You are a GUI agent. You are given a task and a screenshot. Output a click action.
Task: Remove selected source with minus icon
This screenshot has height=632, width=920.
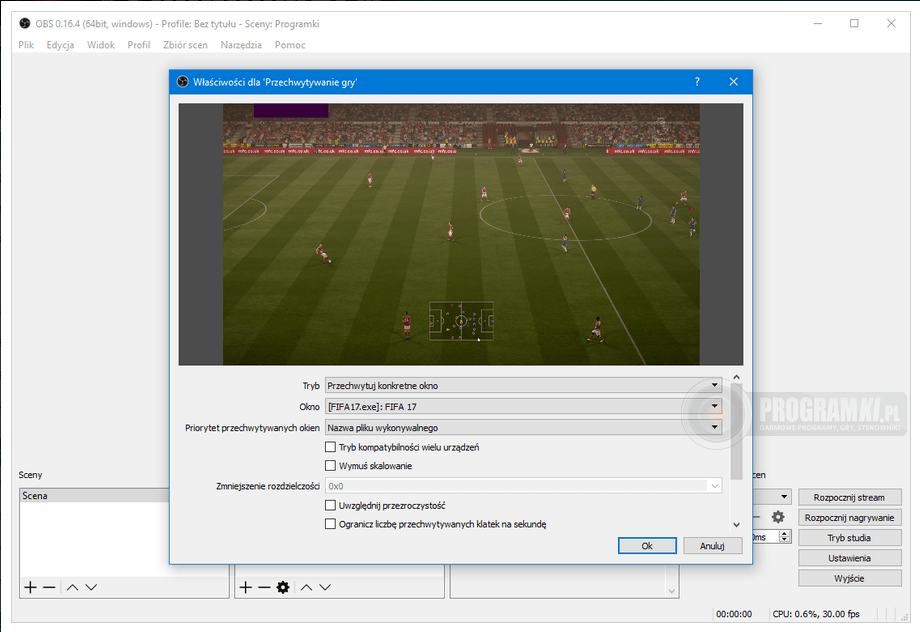pos(264,587)
